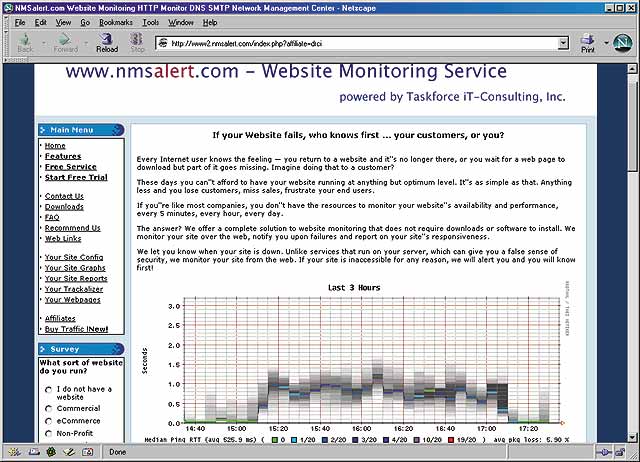This screenshot has width=640, height=462.
Task: Click the Done status bar text
Action: (x=118, y=452)
